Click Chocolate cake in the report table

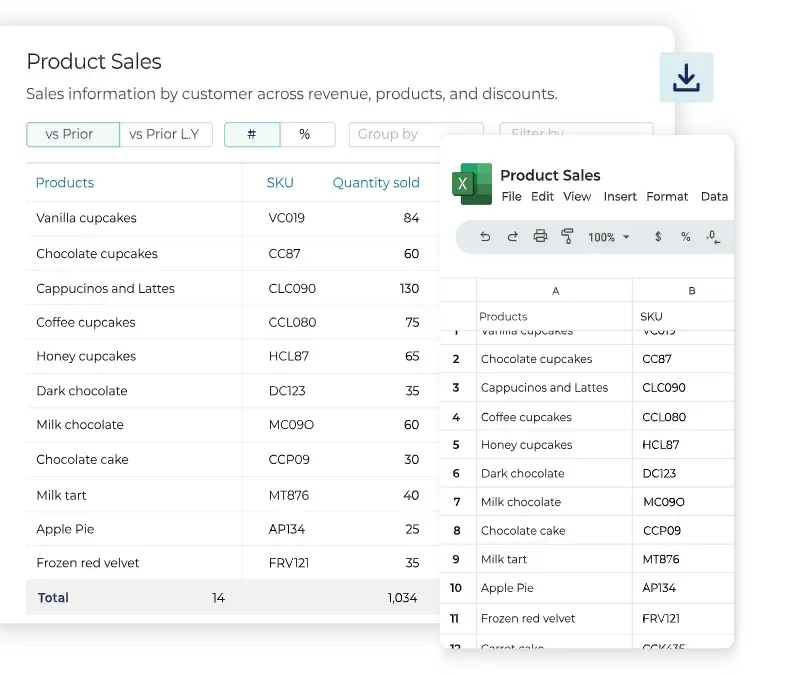point(82,459)
